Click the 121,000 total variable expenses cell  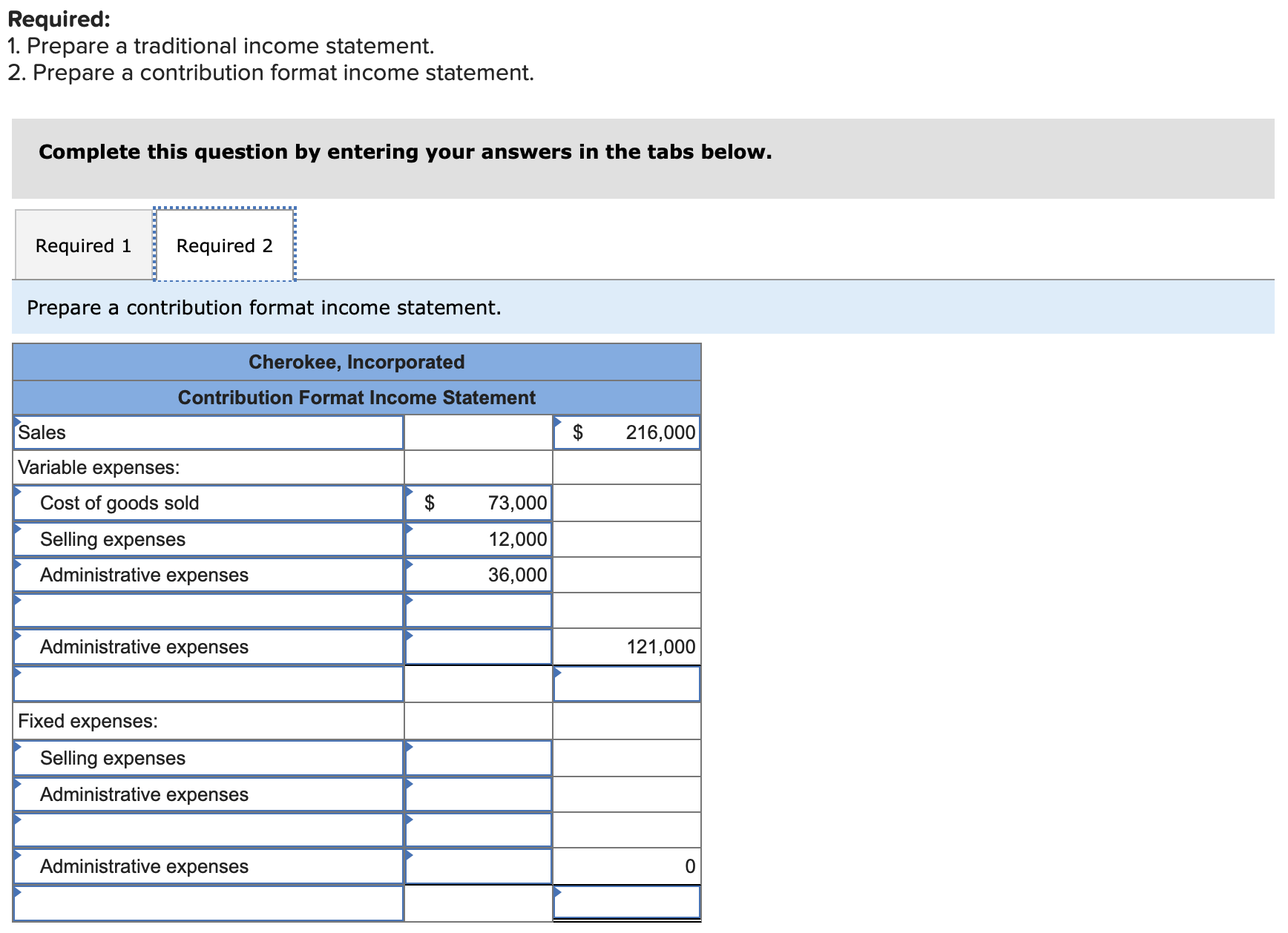(627, 647)
